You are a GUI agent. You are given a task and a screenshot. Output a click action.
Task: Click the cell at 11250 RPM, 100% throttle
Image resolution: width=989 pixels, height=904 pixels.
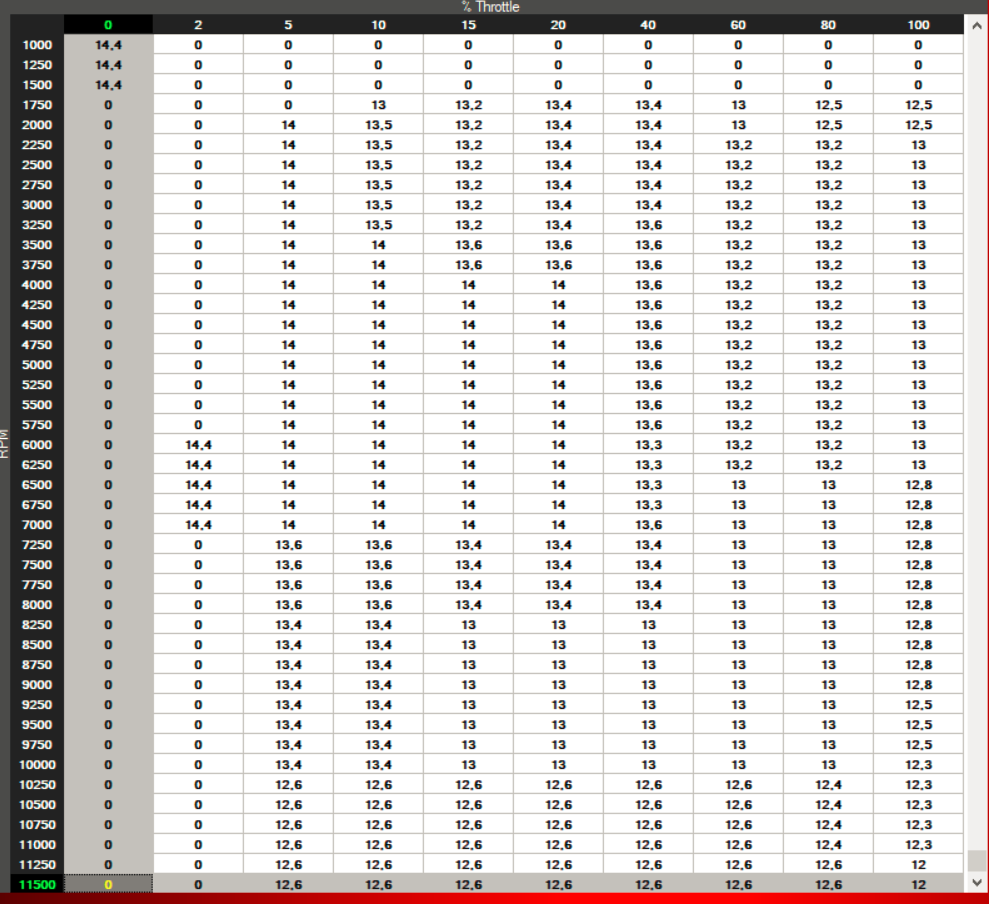(x=918, y=864)
